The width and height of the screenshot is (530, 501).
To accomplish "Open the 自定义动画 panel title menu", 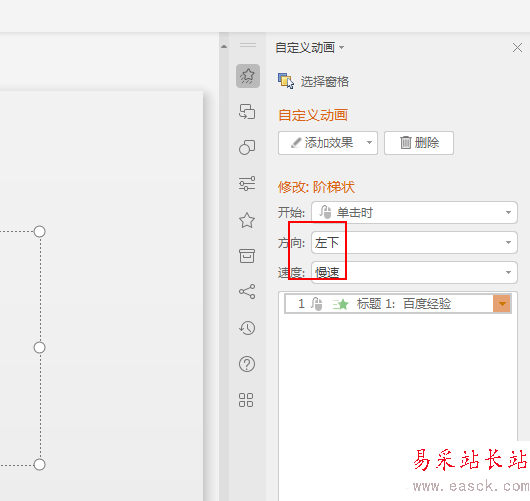I will click(x=310, y=48).
